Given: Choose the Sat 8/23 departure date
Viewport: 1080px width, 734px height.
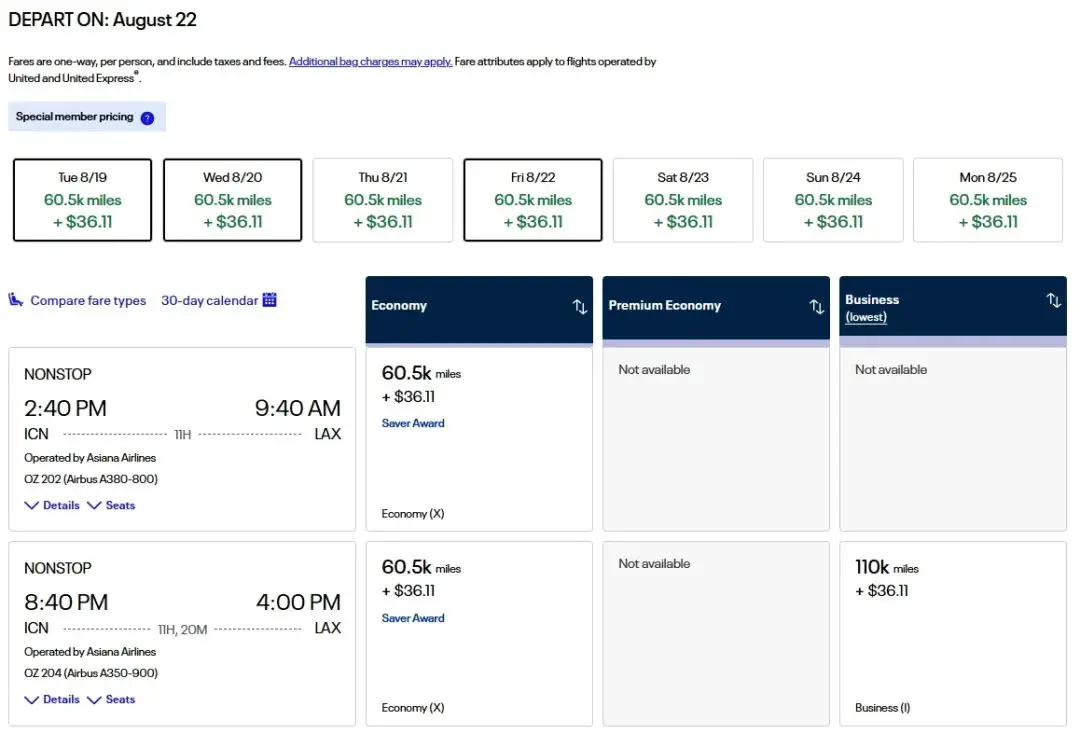Looking at the screenshot, I should [x=683, y=200].
